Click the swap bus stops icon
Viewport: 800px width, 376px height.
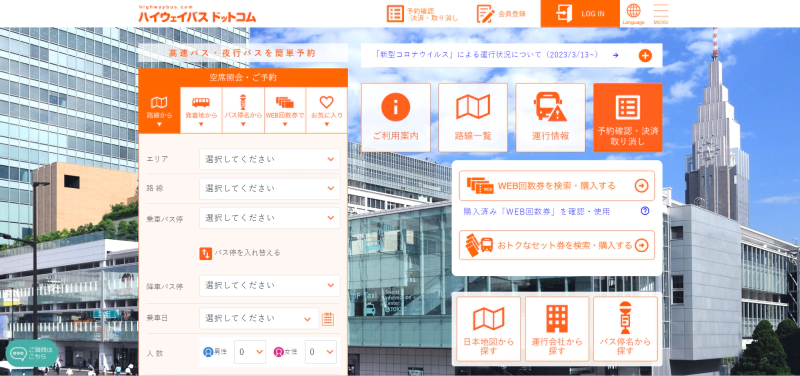pyautogui.click(x=206, y=253)
